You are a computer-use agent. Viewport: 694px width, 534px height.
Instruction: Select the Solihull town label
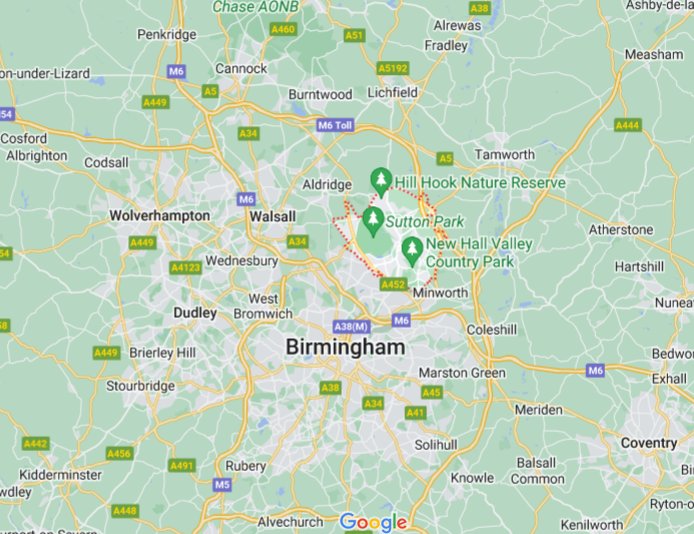point(436,445)
